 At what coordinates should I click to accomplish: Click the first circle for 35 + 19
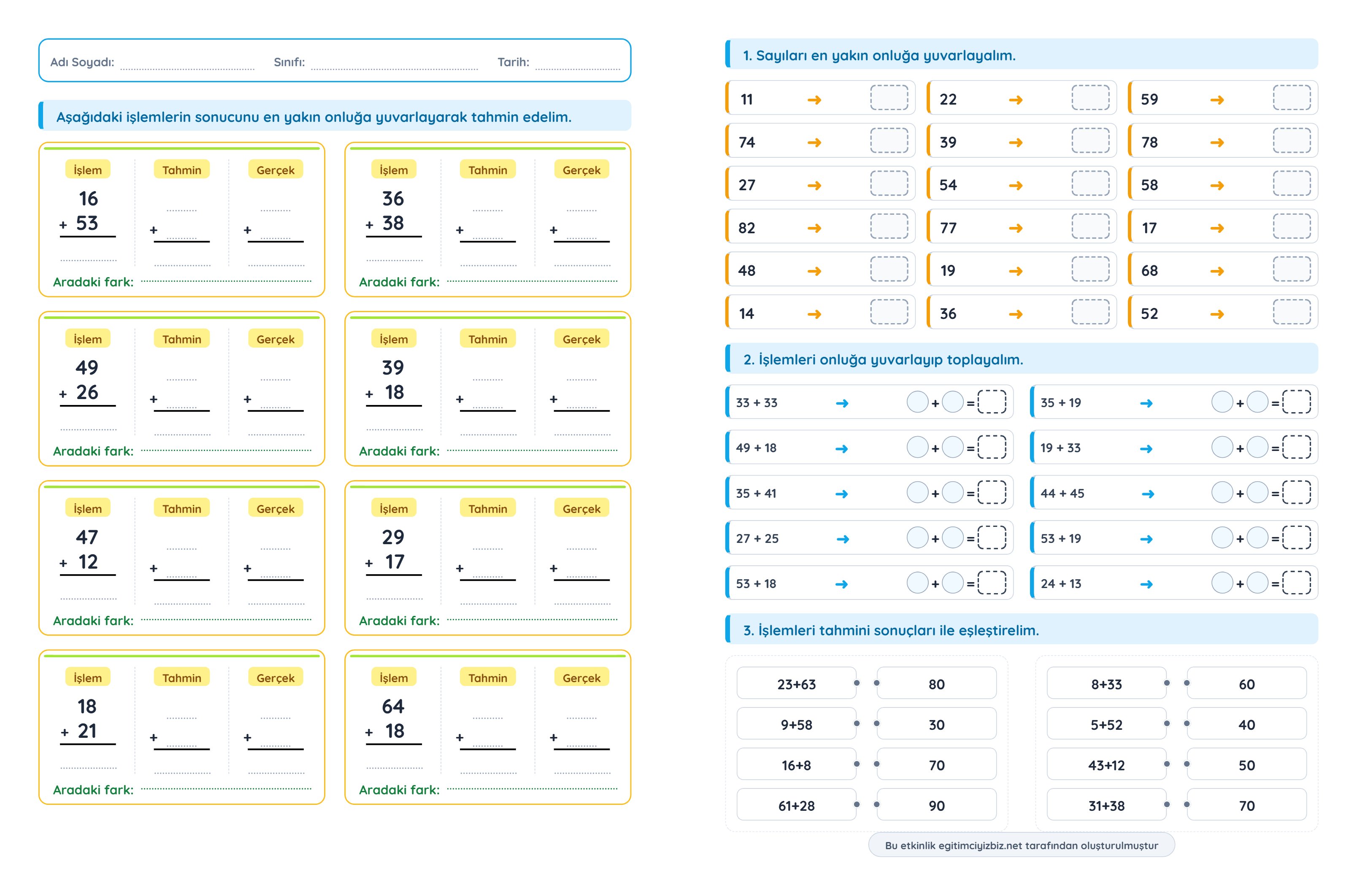coord(1222,402)
